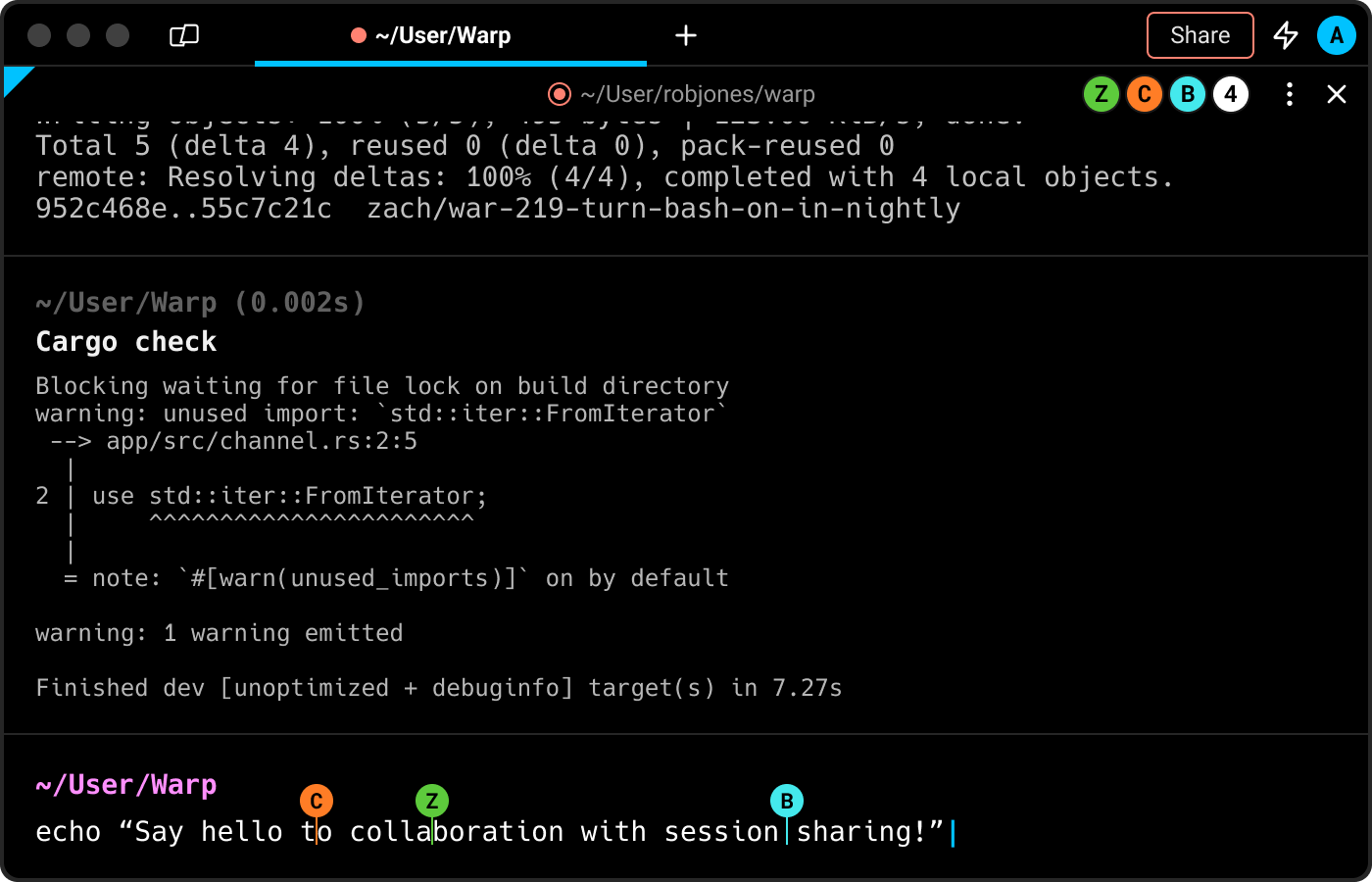Click the Share button
Image resolution: width=1372 pixels, height=882 pixels.
[x=1200, y=35]
